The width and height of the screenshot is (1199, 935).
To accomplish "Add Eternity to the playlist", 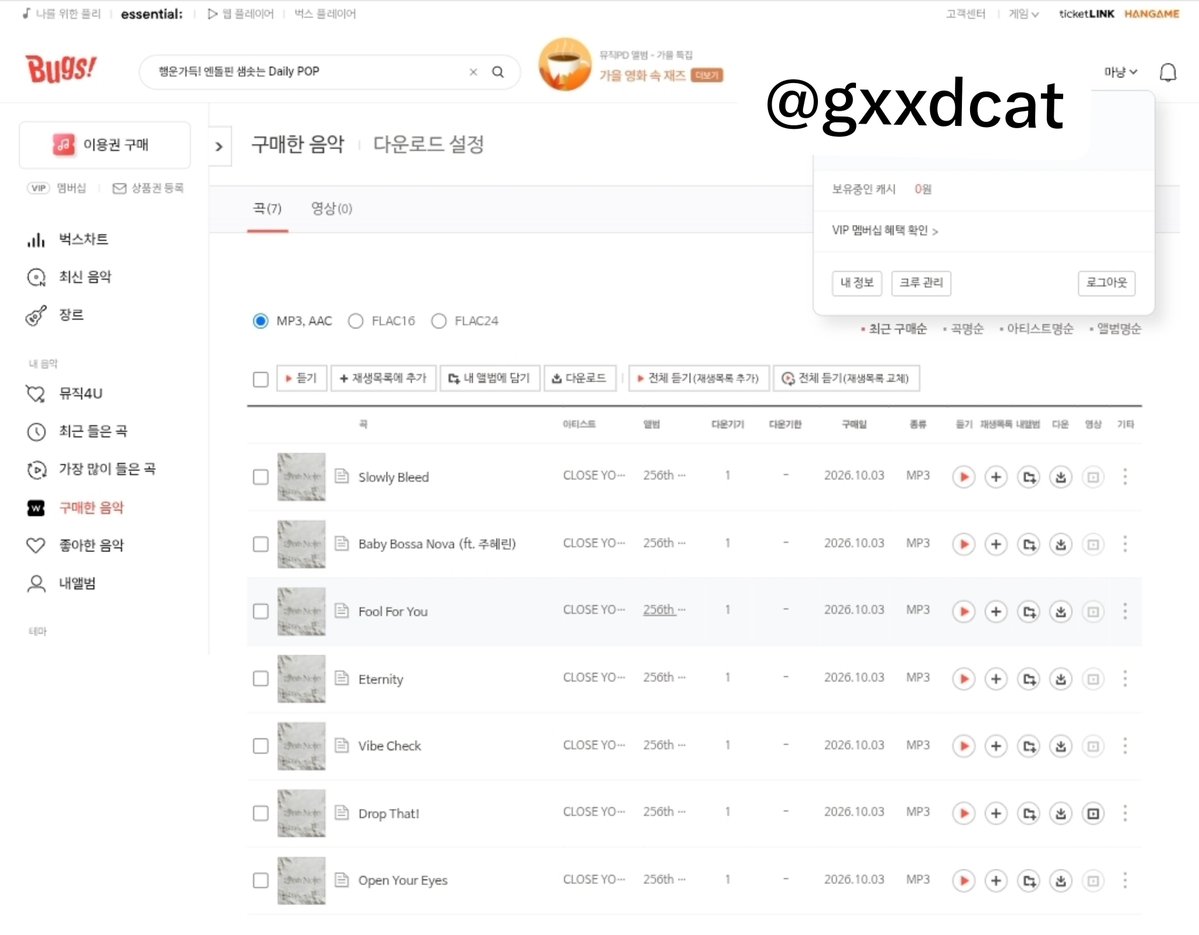I will (996, 679).
